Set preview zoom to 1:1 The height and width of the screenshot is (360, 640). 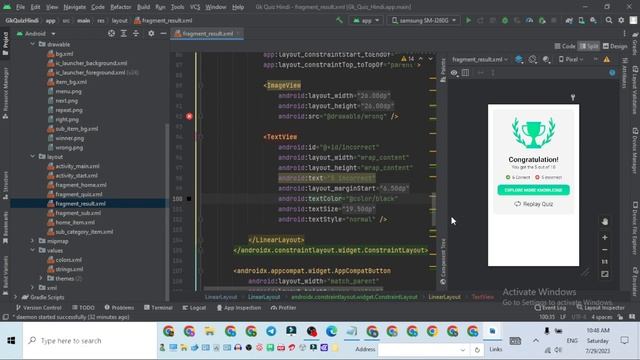pyautogui.click(x=605, y=262)
